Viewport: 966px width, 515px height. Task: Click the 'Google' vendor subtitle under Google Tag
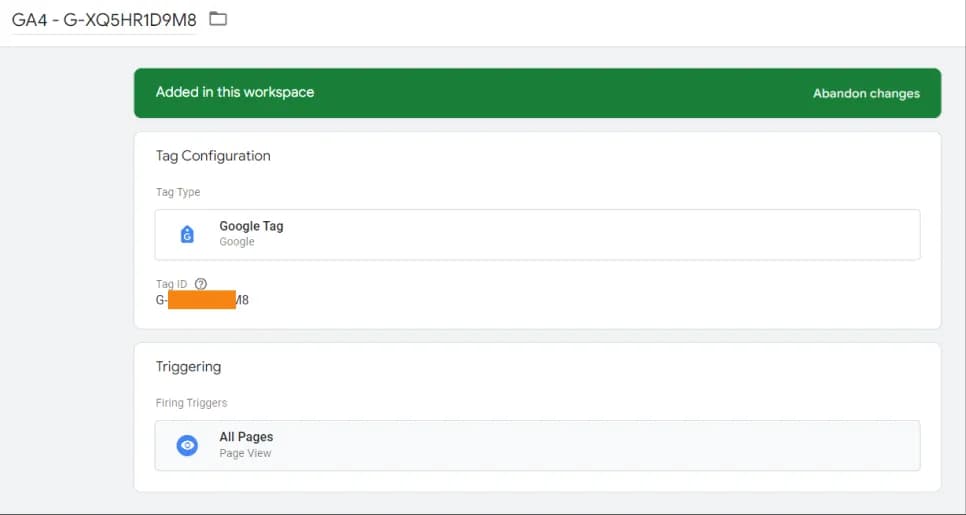(237, 241)
